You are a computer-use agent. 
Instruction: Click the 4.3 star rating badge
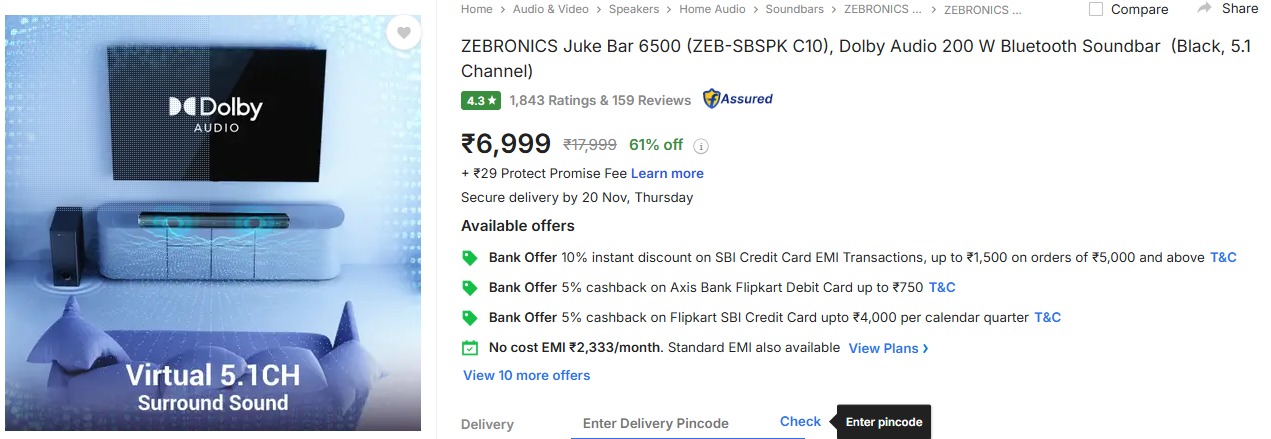481,100
